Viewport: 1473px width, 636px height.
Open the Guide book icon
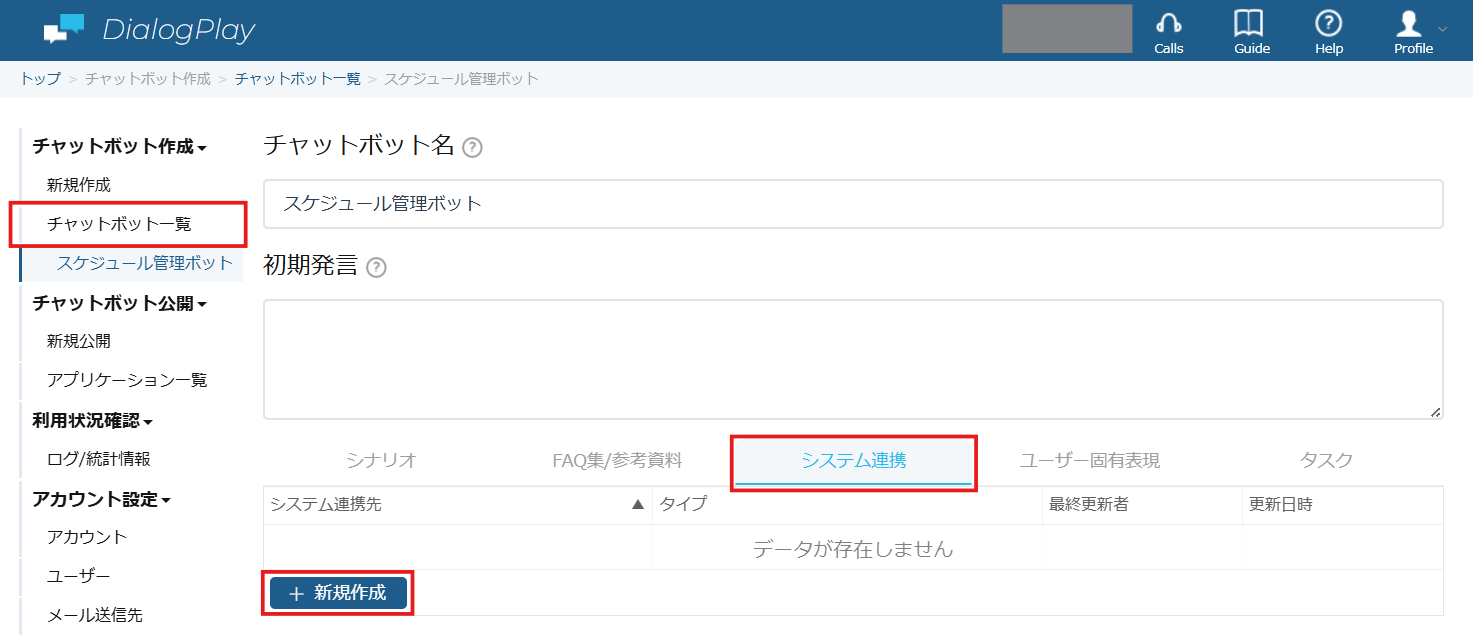(x=1249, y=24)
